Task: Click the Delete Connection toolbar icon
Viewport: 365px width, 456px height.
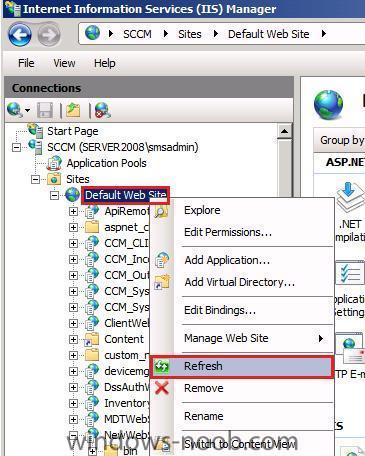Action: 102,110
